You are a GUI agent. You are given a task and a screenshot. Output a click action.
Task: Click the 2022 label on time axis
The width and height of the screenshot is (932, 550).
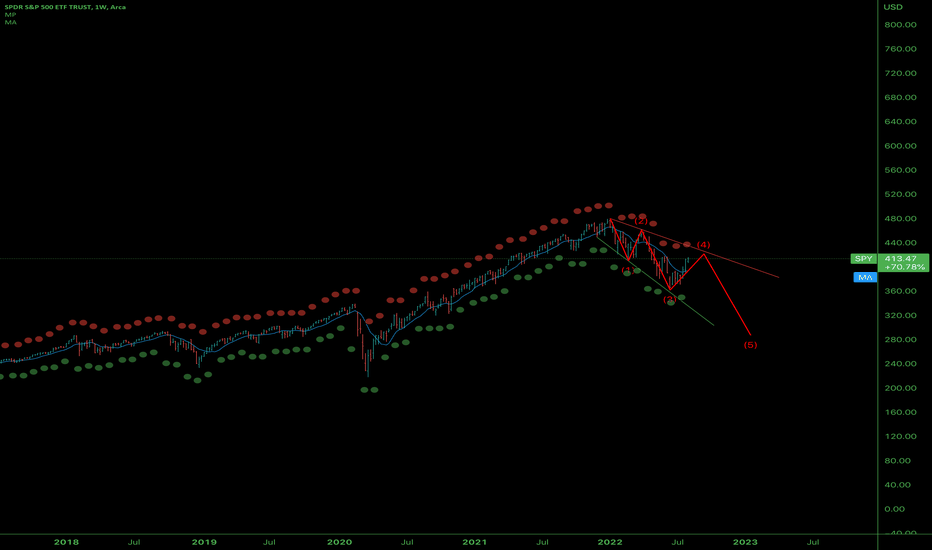tap(610, 542)
